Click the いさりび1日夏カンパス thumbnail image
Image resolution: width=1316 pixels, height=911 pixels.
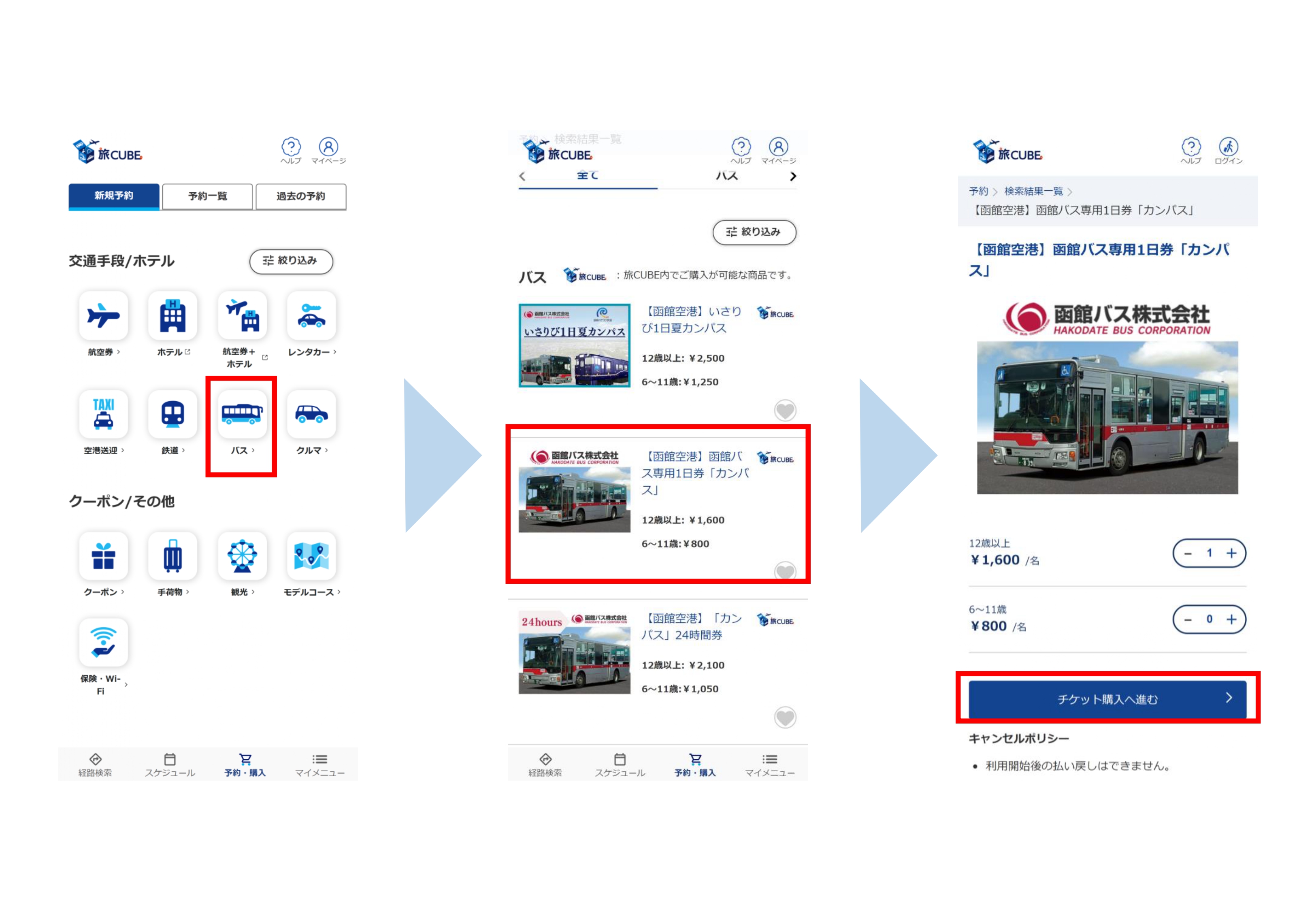575,345
